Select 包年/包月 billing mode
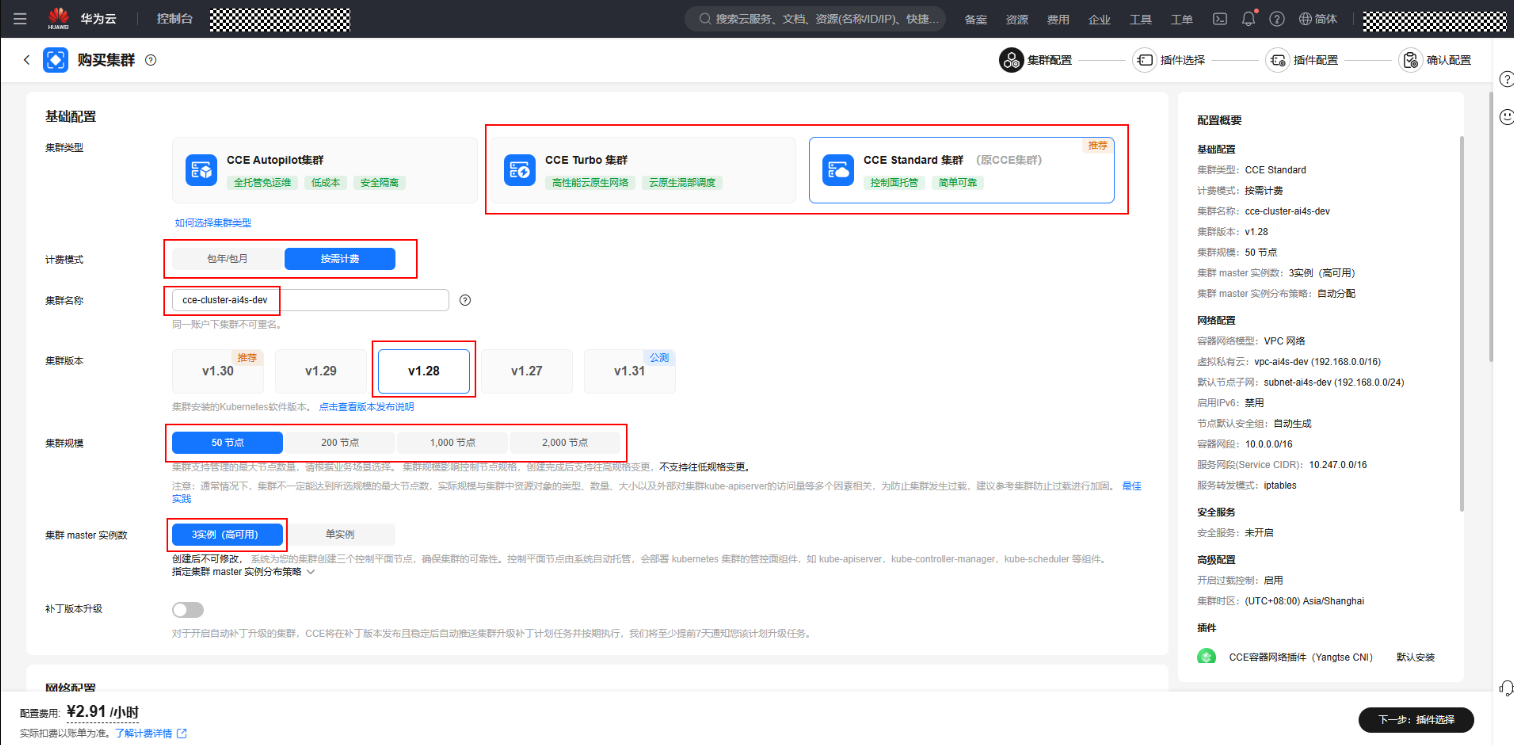 pos(228,259)
